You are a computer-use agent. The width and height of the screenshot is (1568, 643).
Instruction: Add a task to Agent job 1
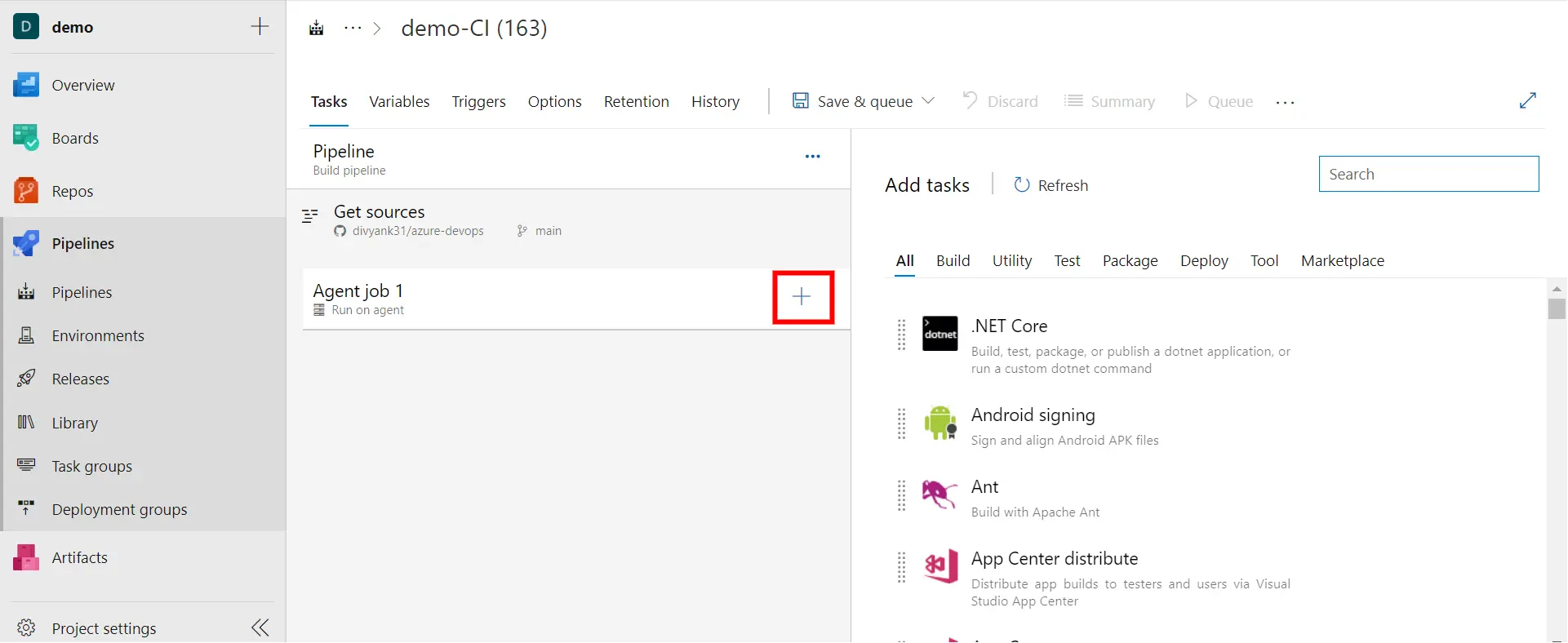[x=802, y=297]
